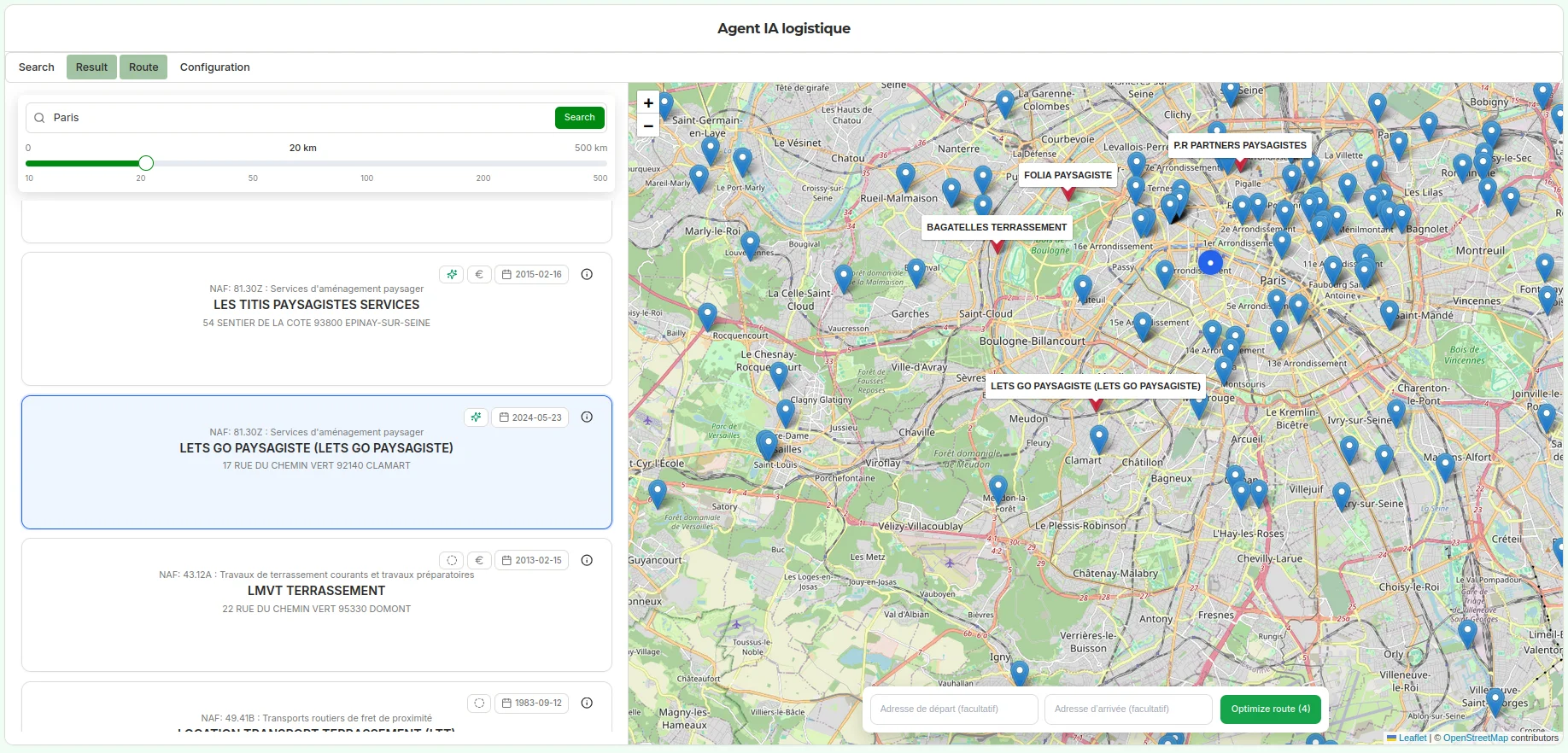Viewport: 1568px width, 753px height.
Task: Click the BAGATELLES TERRASSEMENT map label
Action: point(997,227)
